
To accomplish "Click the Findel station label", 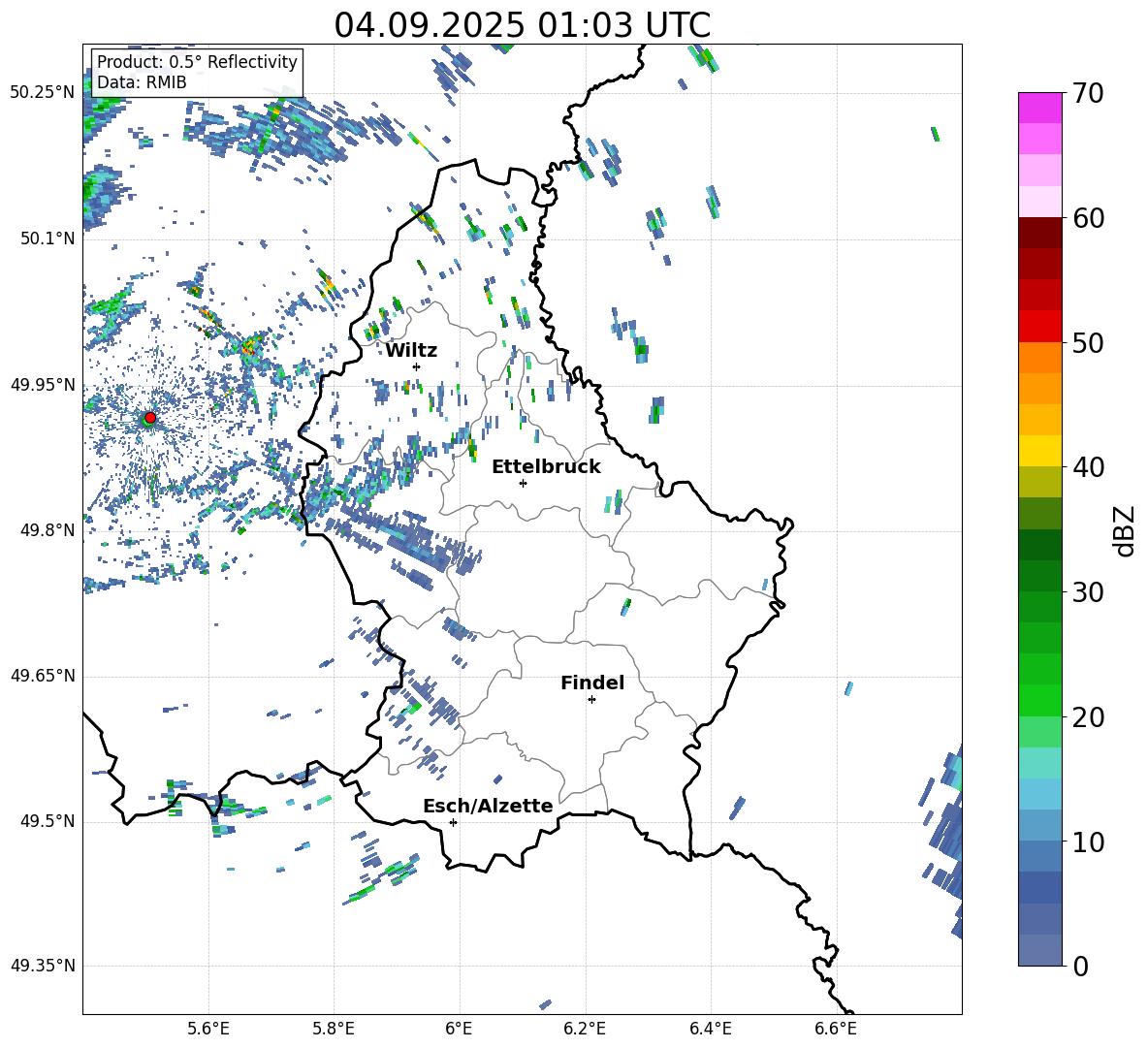I will (x=592, y=683).
